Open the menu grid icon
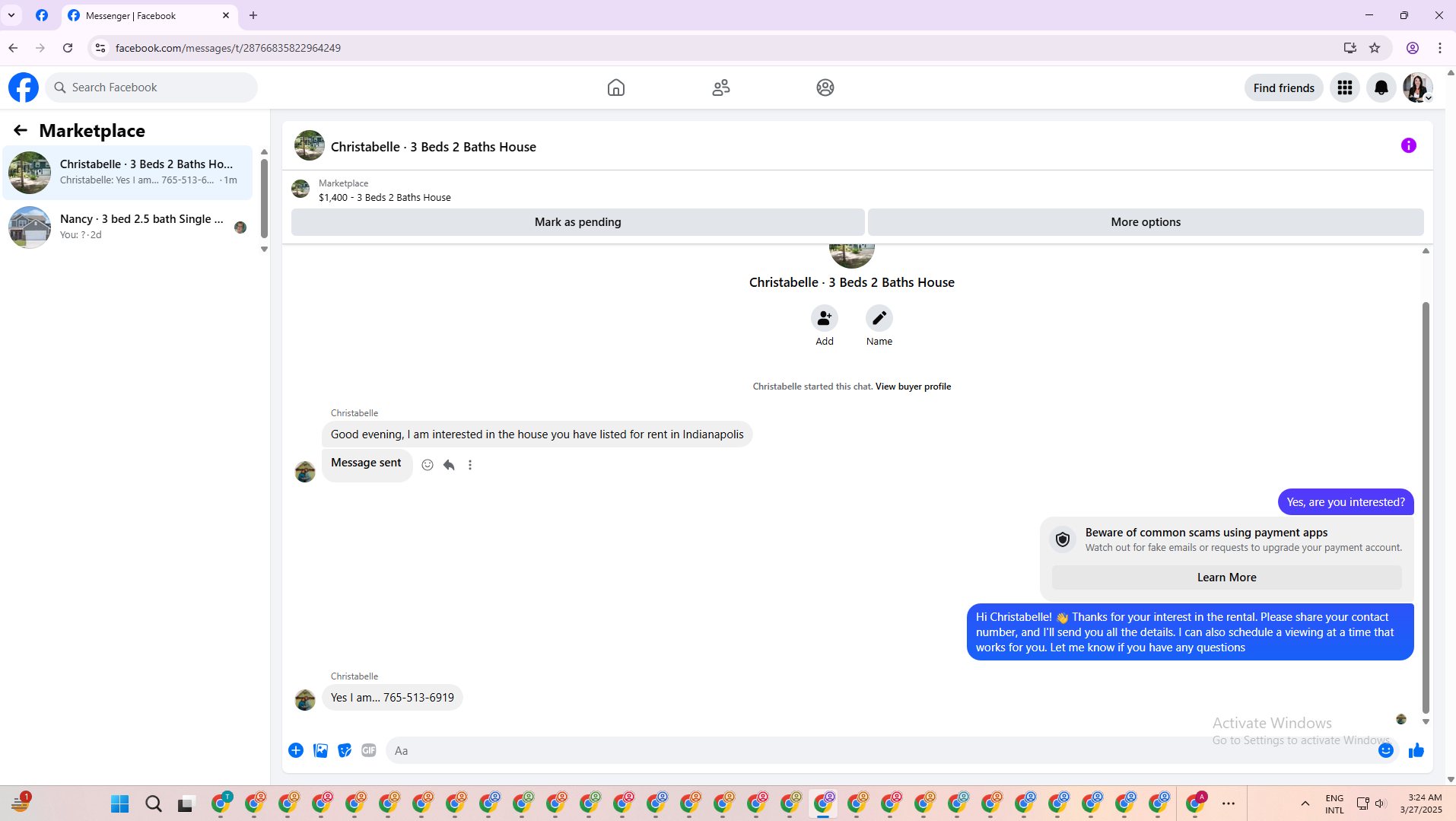1456x821 pixels. click(x=1345, y=88)
